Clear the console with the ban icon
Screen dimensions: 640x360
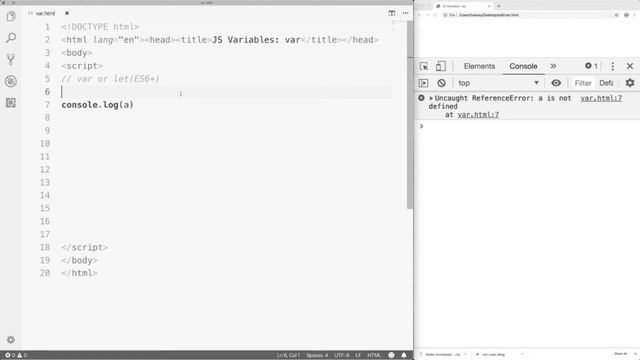click(x=441, y=83)
